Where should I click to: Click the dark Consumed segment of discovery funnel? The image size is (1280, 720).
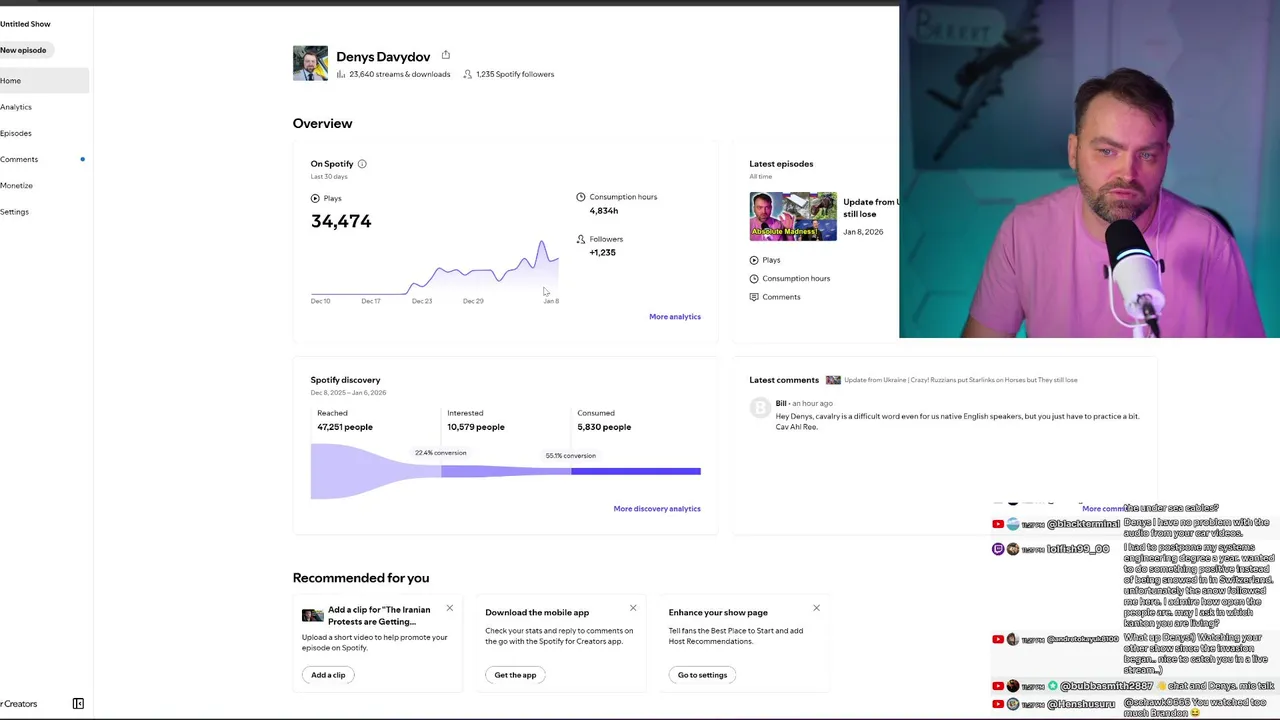[x=636, y=471]
